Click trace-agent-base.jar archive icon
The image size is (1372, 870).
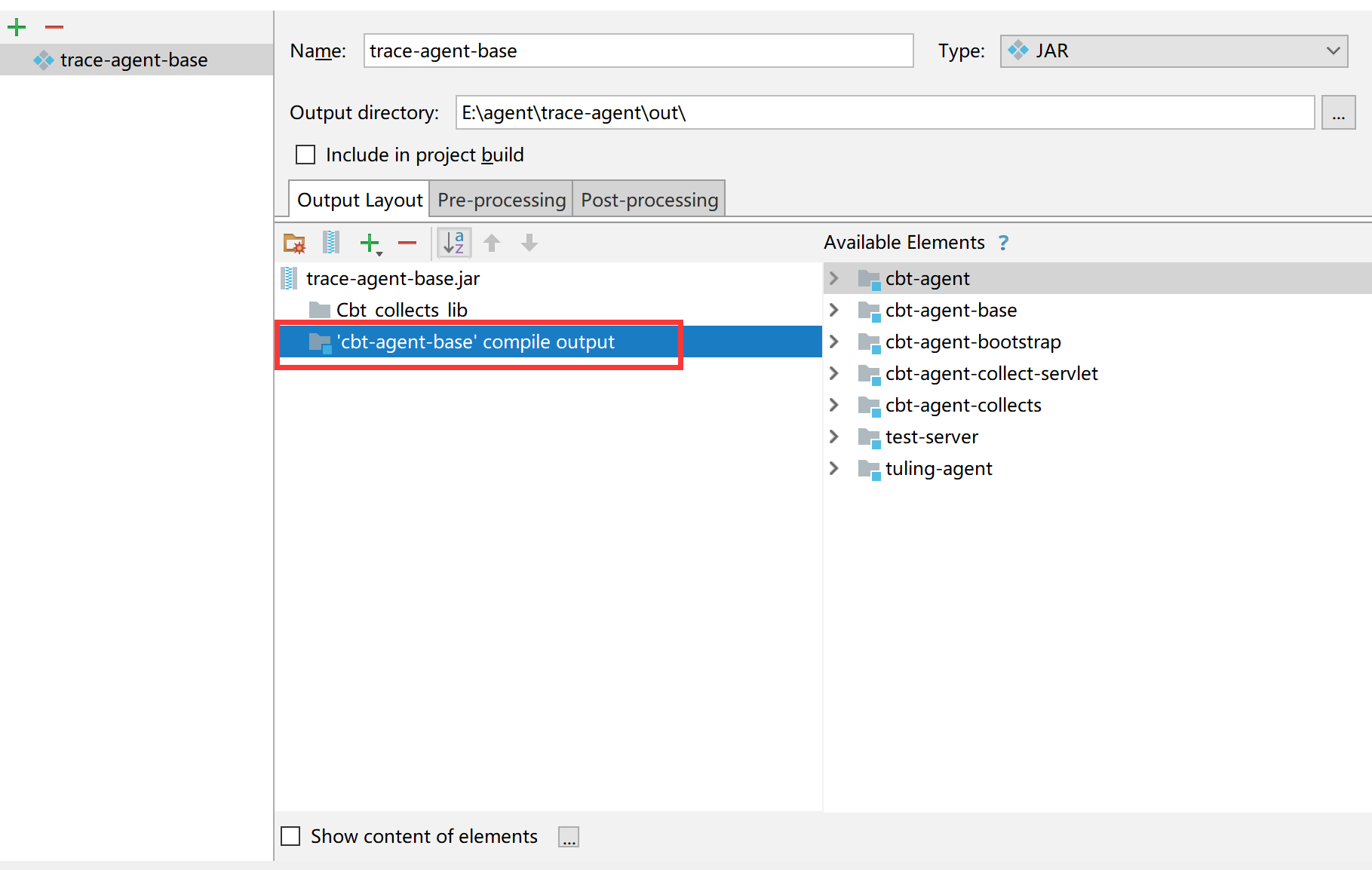point(289,278)
